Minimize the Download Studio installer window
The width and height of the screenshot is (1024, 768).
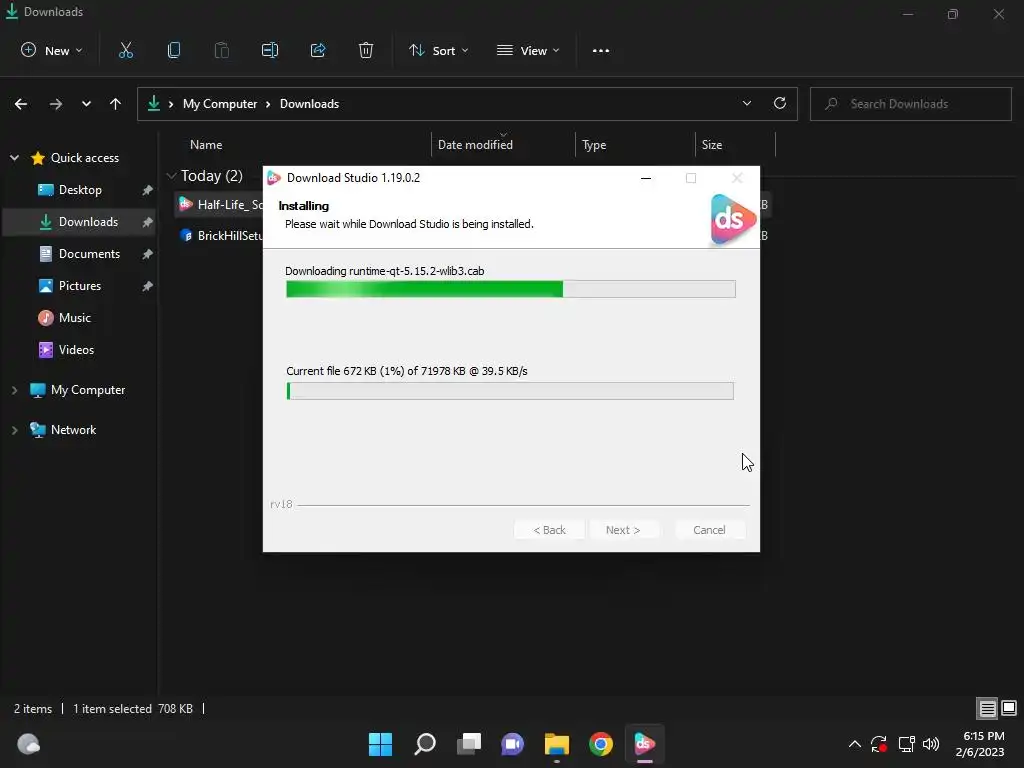tap(646, 178)
